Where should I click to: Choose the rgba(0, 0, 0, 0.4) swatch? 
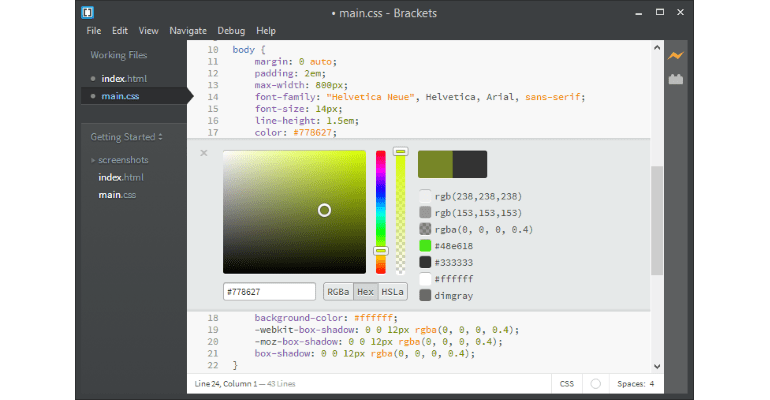coord(426,229)
